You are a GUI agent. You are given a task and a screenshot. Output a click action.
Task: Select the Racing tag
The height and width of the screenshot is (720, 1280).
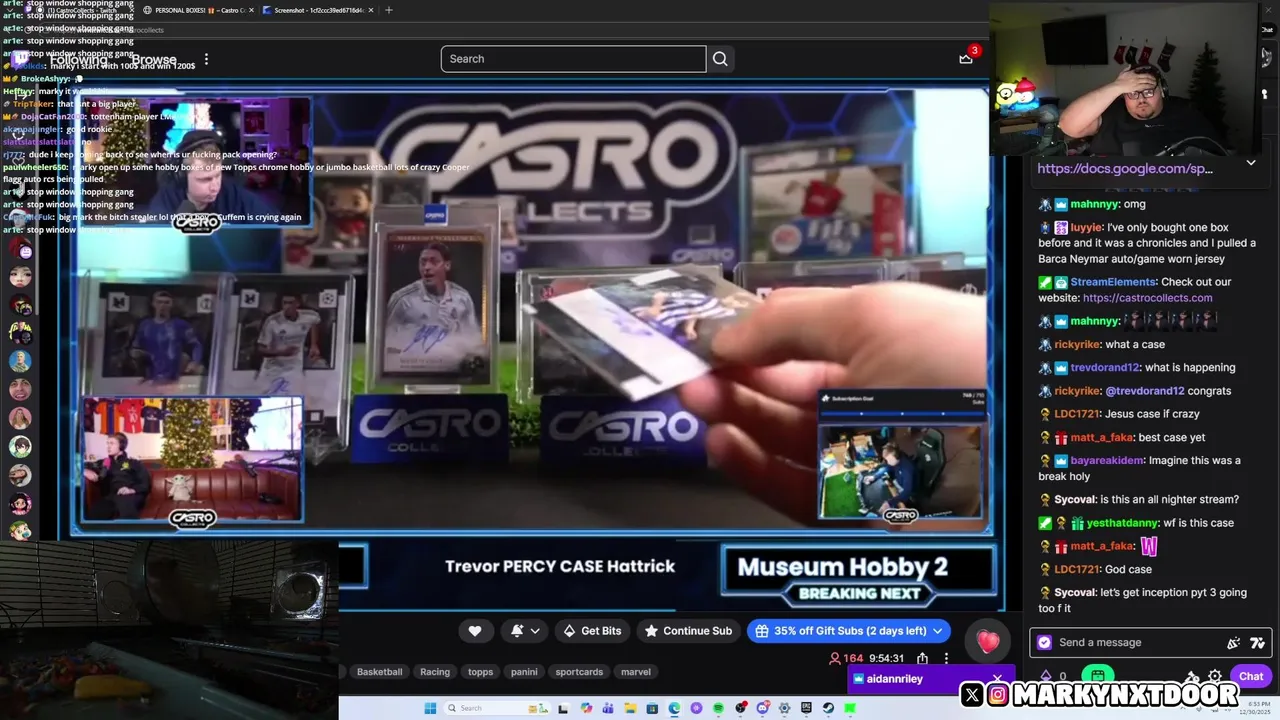click(435, 672)
